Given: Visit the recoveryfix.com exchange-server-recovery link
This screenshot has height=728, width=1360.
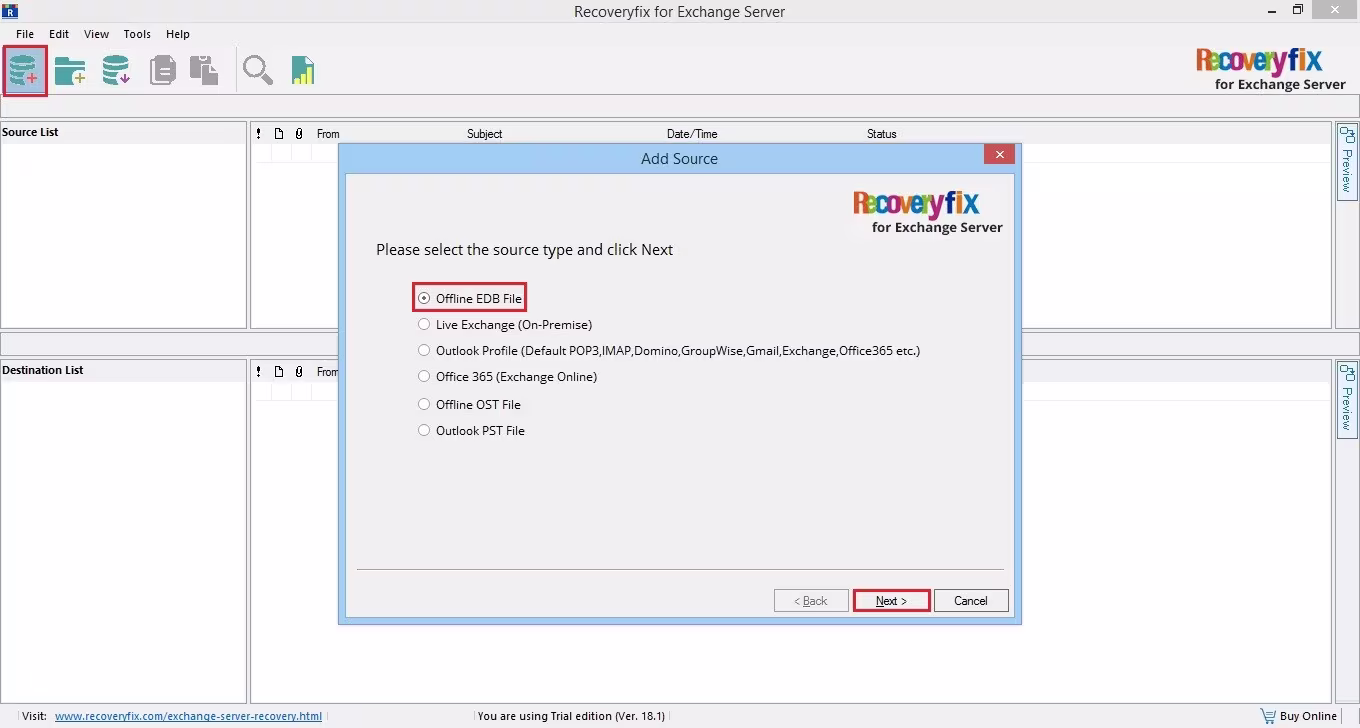Looking at the screenshot, I should [188, 716].
